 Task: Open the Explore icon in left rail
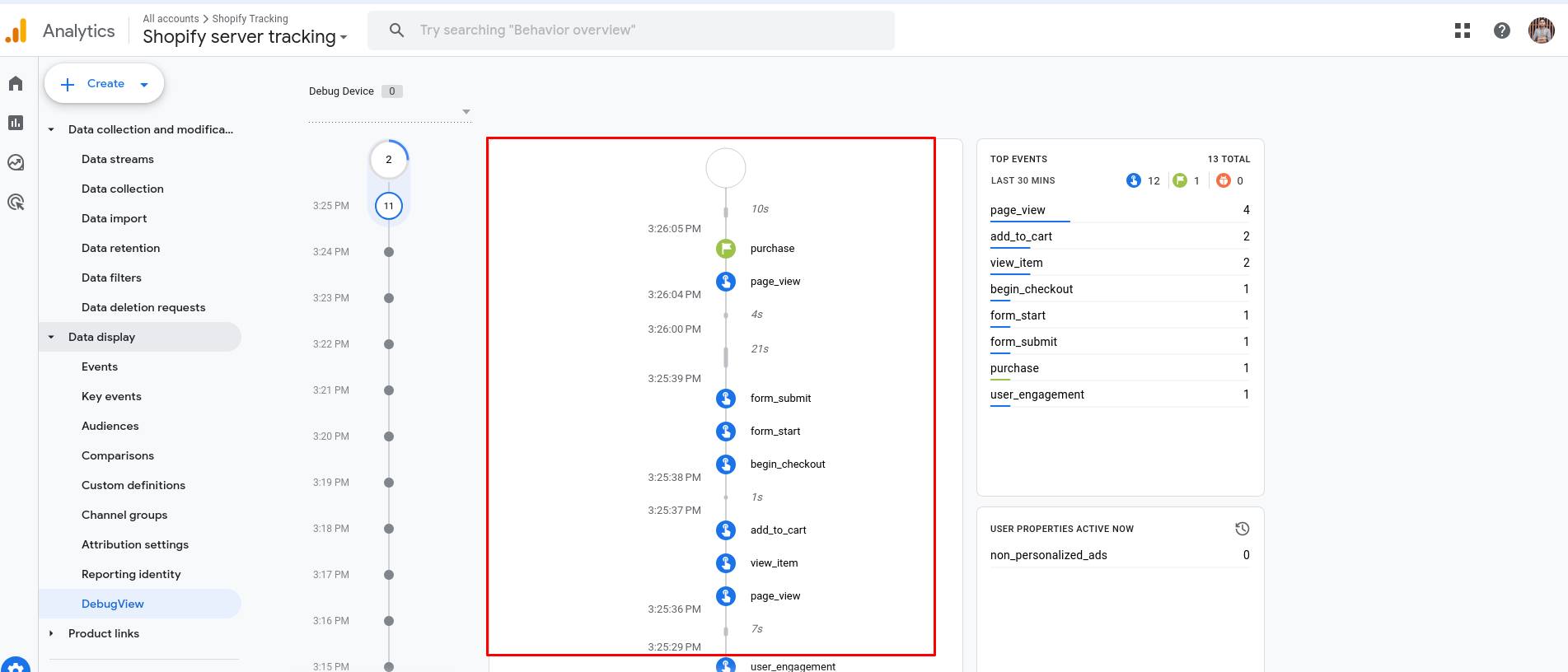pos(16,162)
